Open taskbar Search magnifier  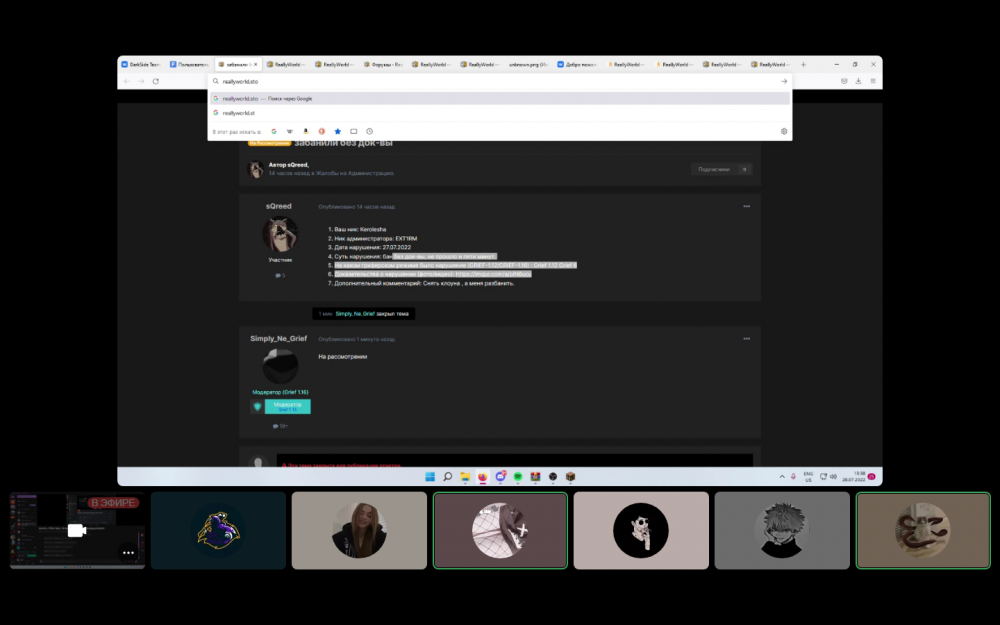tap(448, 476)
